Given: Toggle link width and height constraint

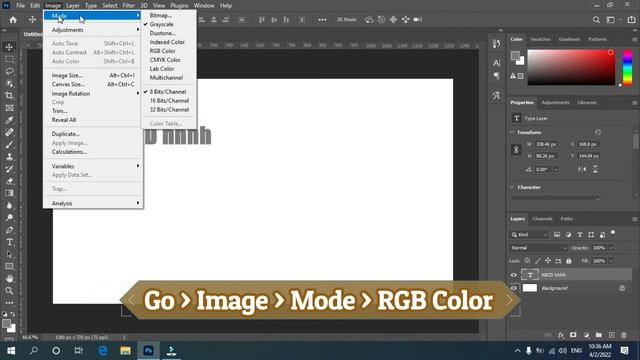Looking at the screenshot, I should tap(516, 150).
